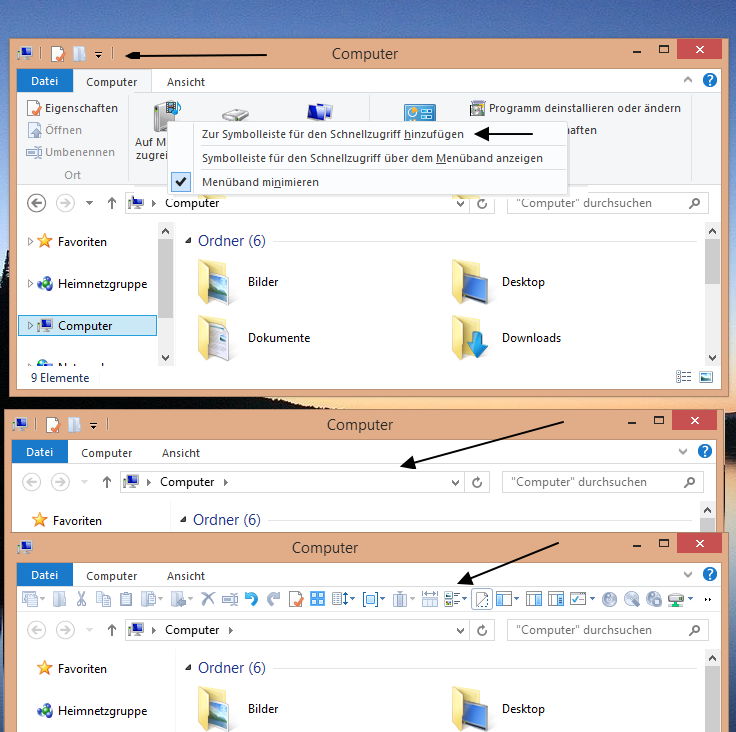Click Umbenennen in top window ribbon
The image size is (736, 732).
tap(70, 152)
